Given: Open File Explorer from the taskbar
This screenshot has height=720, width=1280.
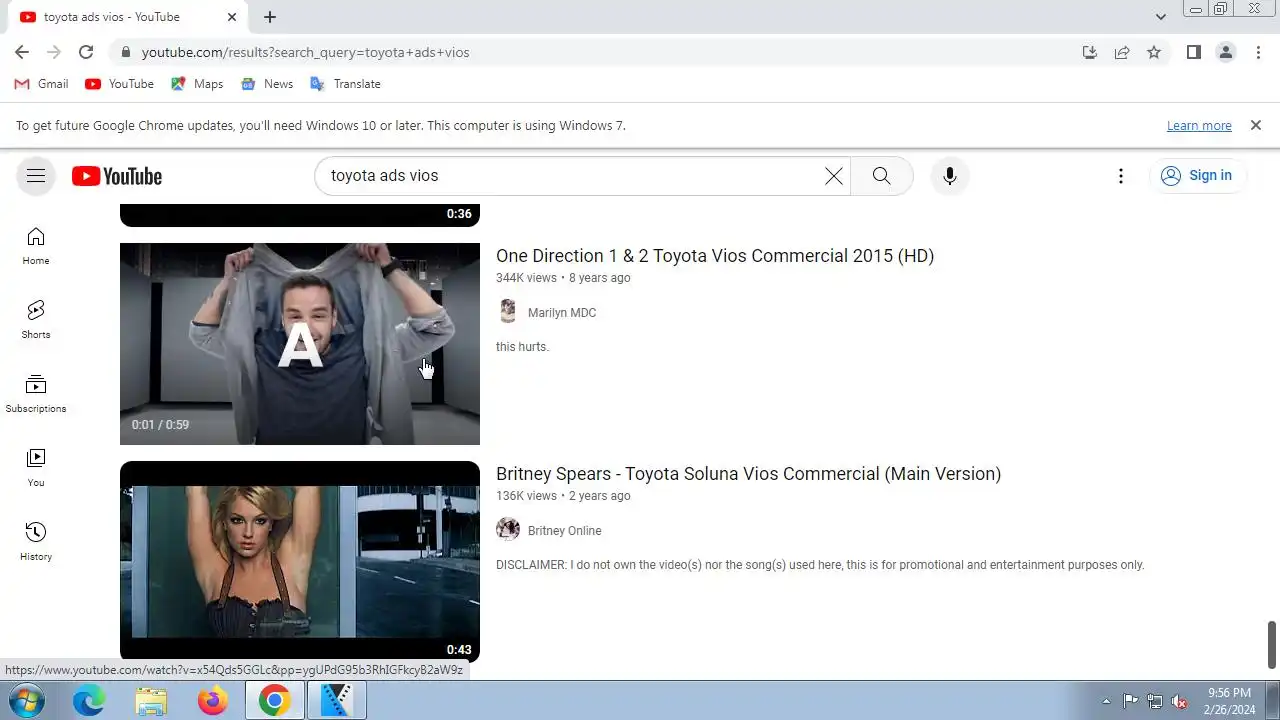Looking at the screenshot, I should coord(151,701).
